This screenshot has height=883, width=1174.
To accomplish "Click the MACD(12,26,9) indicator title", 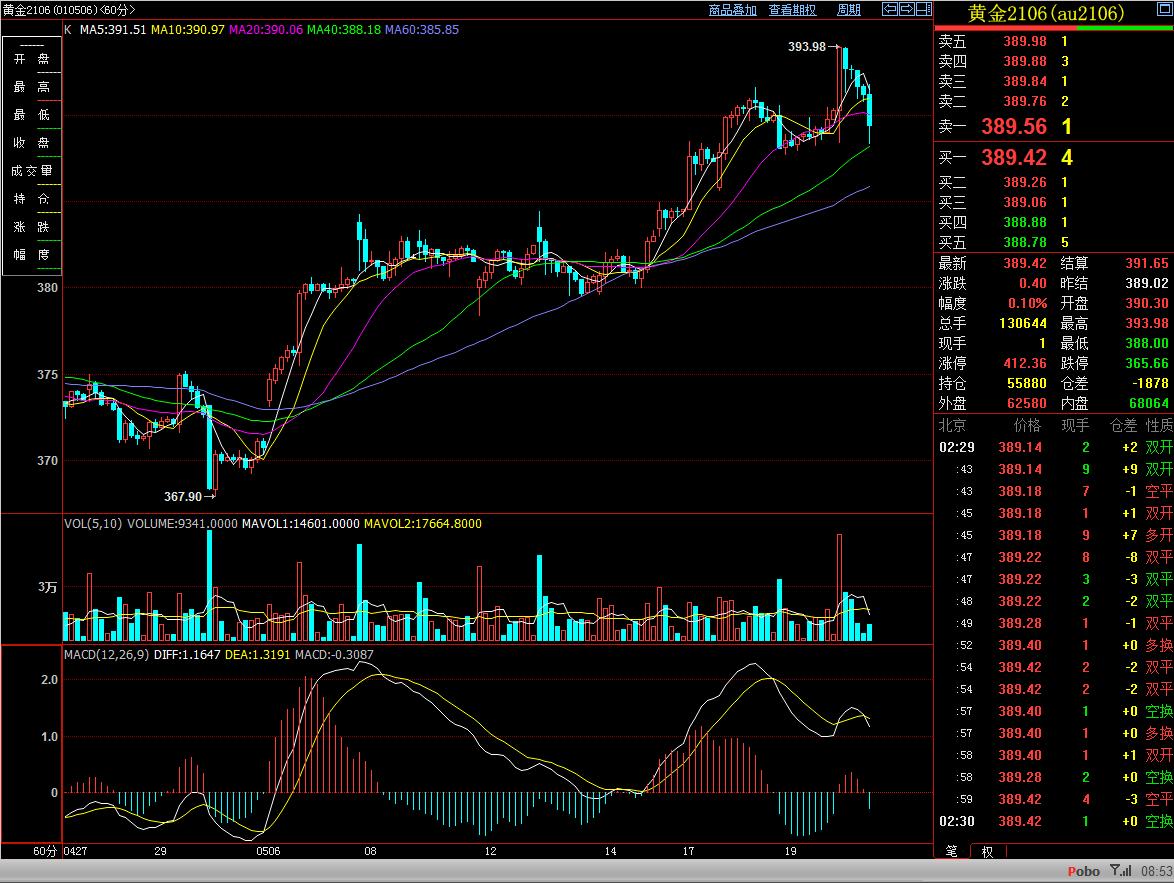I will click(106, 627).
